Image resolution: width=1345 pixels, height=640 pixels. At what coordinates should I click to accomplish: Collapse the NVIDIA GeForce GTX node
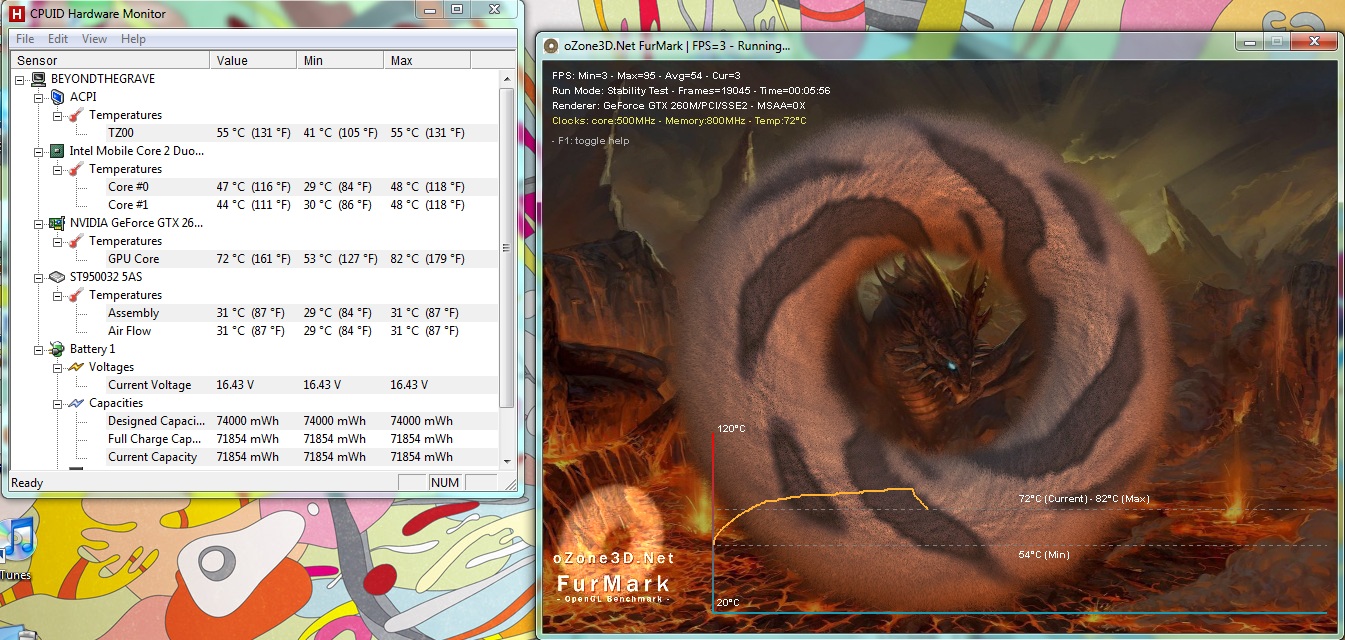tap(39, 223)
